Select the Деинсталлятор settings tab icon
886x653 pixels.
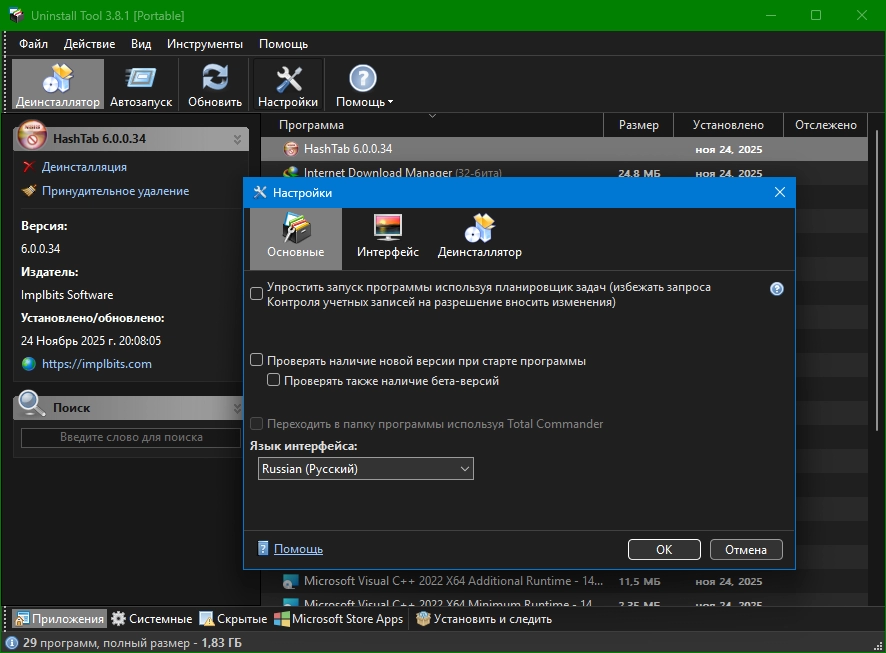(479, 228)
